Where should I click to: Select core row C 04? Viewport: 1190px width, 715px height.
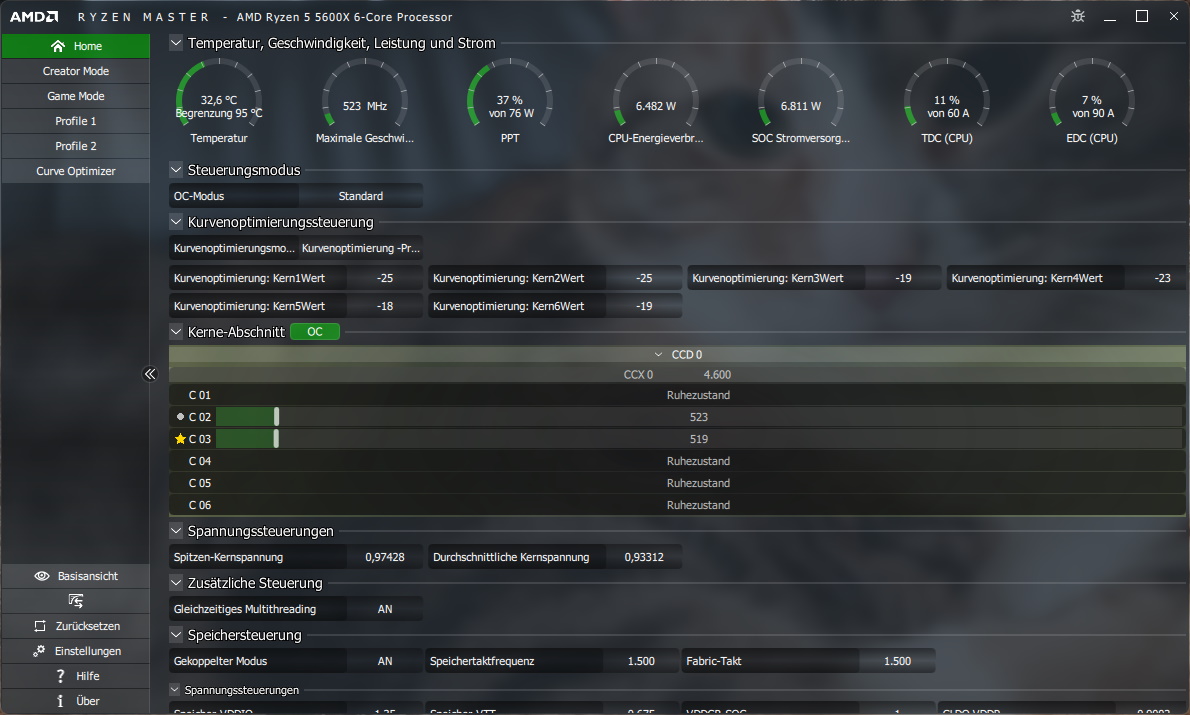click(677, 461)
